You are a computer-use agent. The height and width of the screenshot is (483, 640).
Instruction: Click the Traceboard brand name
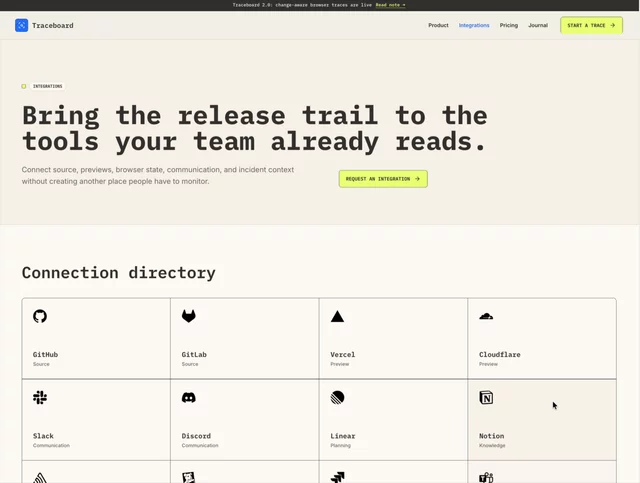tap(53, 25)
